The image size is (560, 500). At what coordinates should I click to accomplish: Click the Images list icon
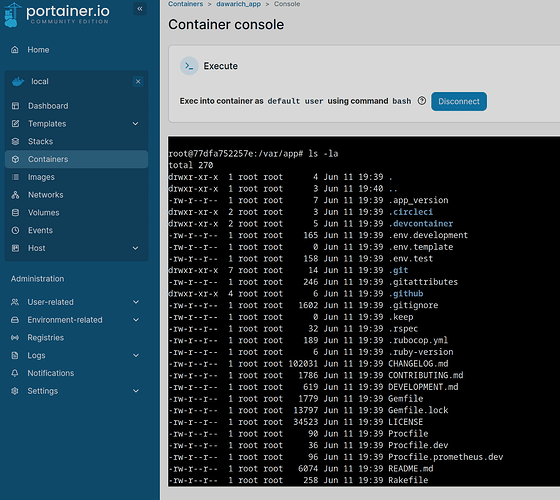(x=15, y=177)
